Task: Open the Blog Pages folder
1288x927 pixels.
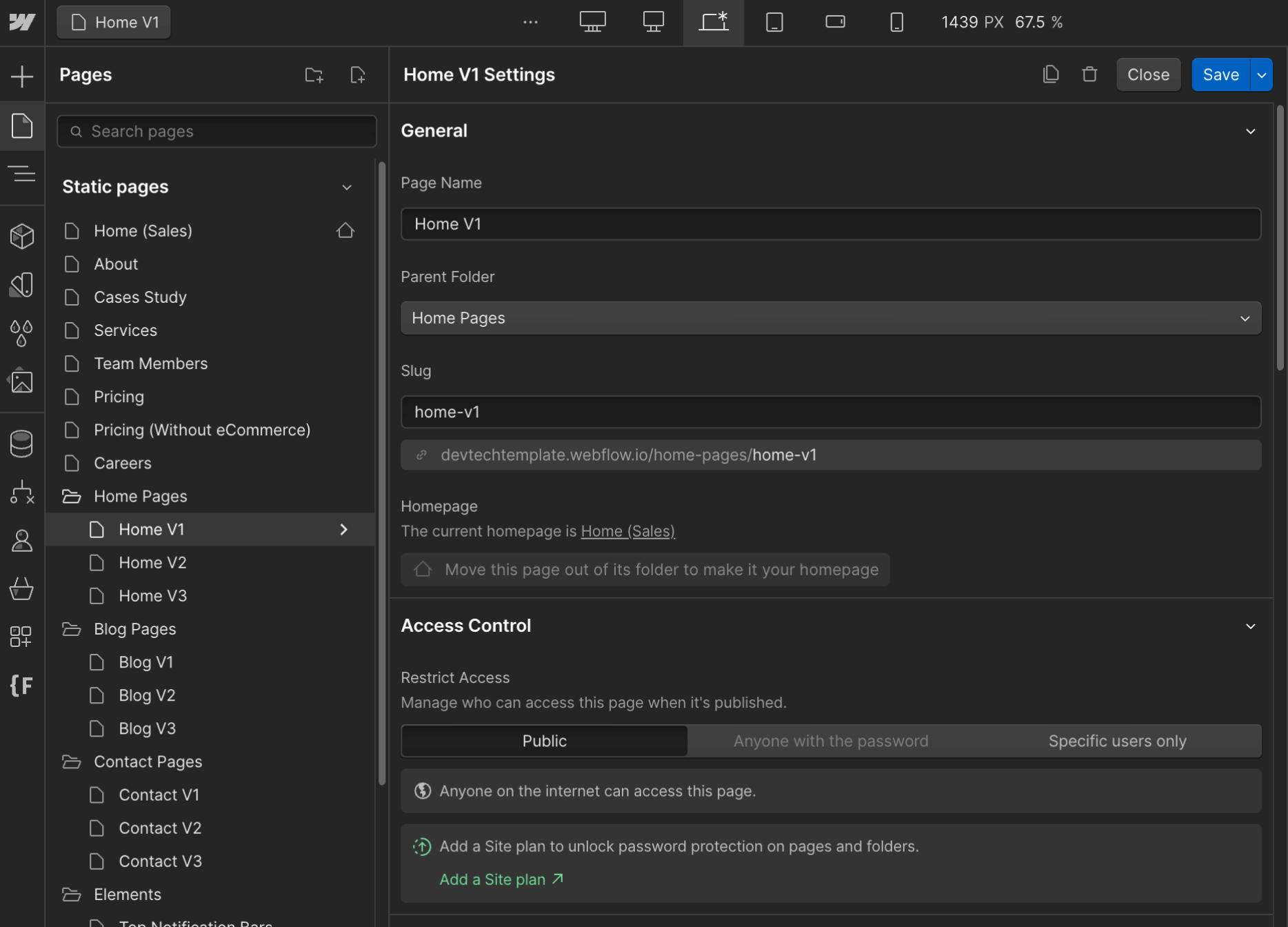Action: pos(134,628)
